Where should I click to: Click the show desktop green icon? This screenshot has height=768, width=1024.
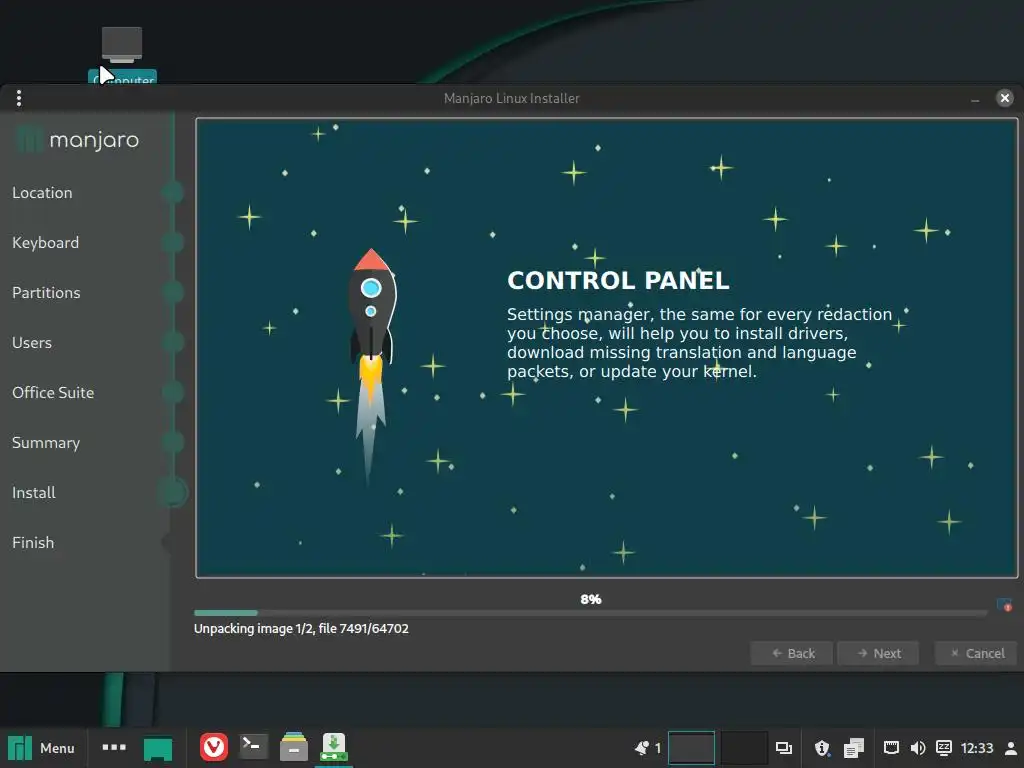tap(158, 749)
